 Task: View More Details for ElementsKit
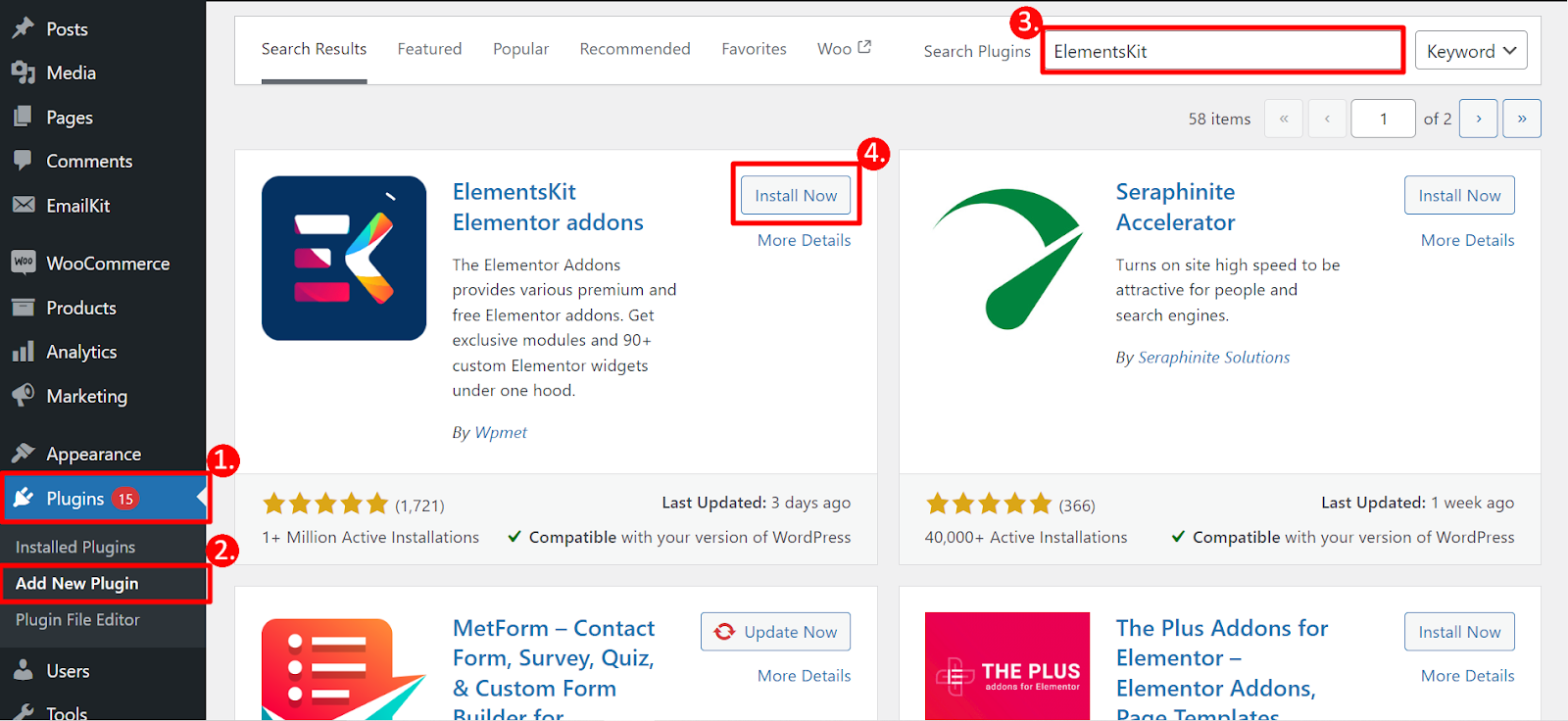(x=804, y=240)
